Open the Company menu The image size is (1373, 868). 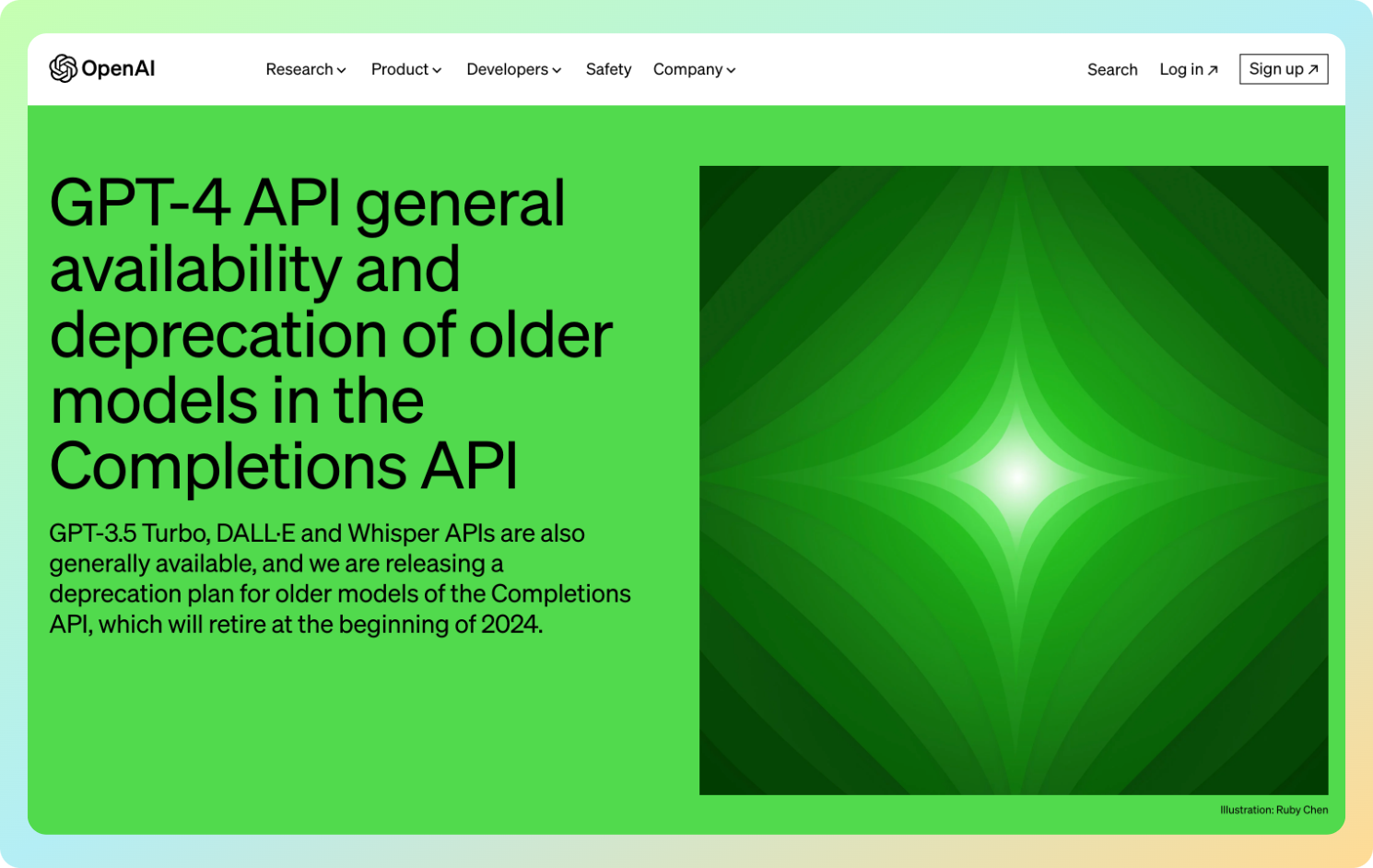tap(694, 69)
